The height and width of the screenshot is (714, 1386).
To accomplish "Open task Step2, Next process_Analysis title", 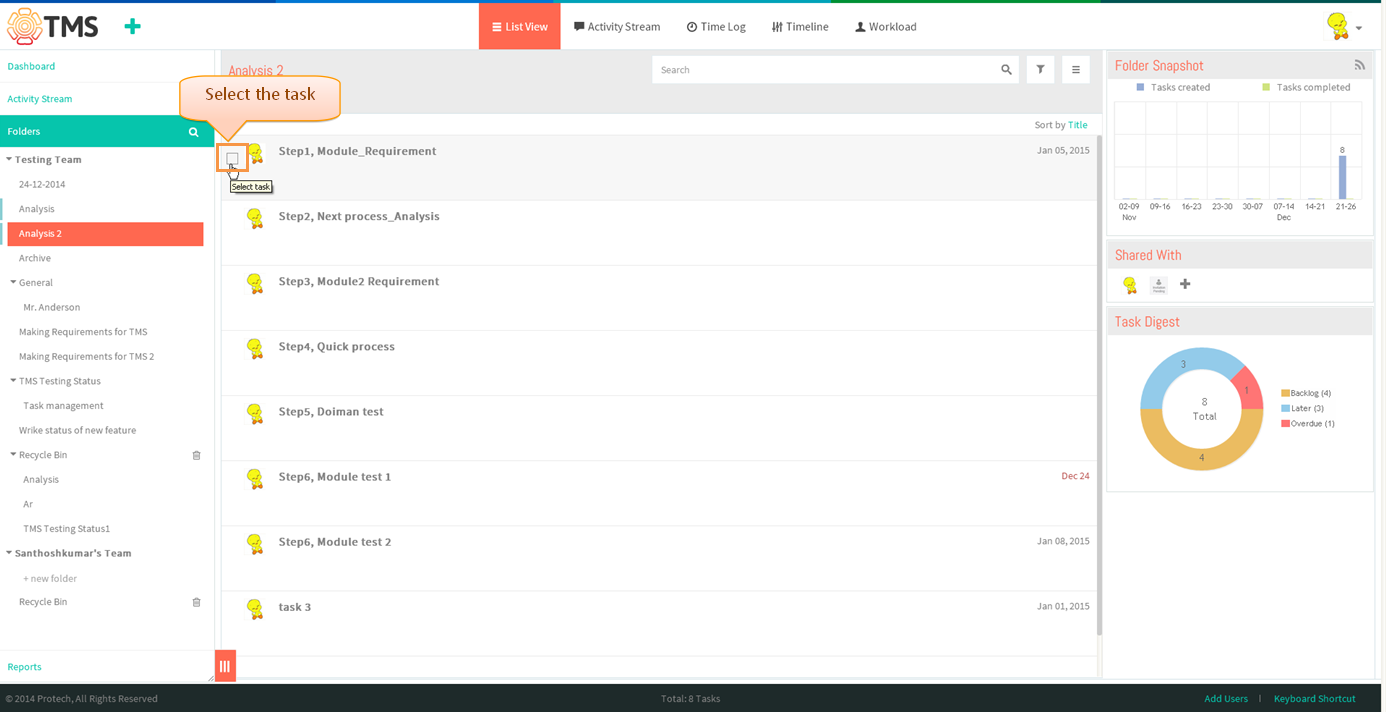I will pos(359,216).
